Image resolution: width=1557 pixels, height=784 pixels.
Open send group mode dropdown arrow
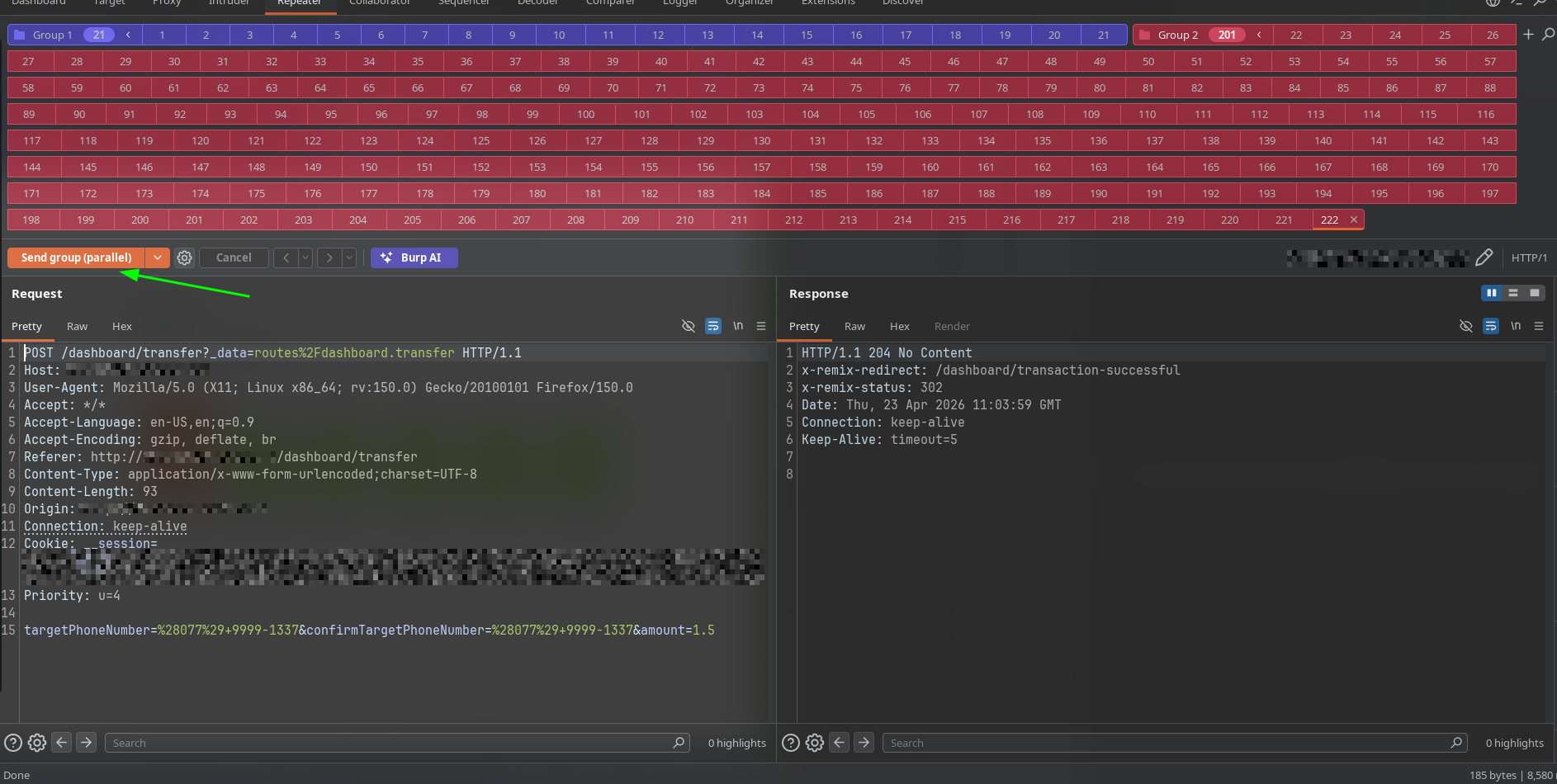(157, 257)
